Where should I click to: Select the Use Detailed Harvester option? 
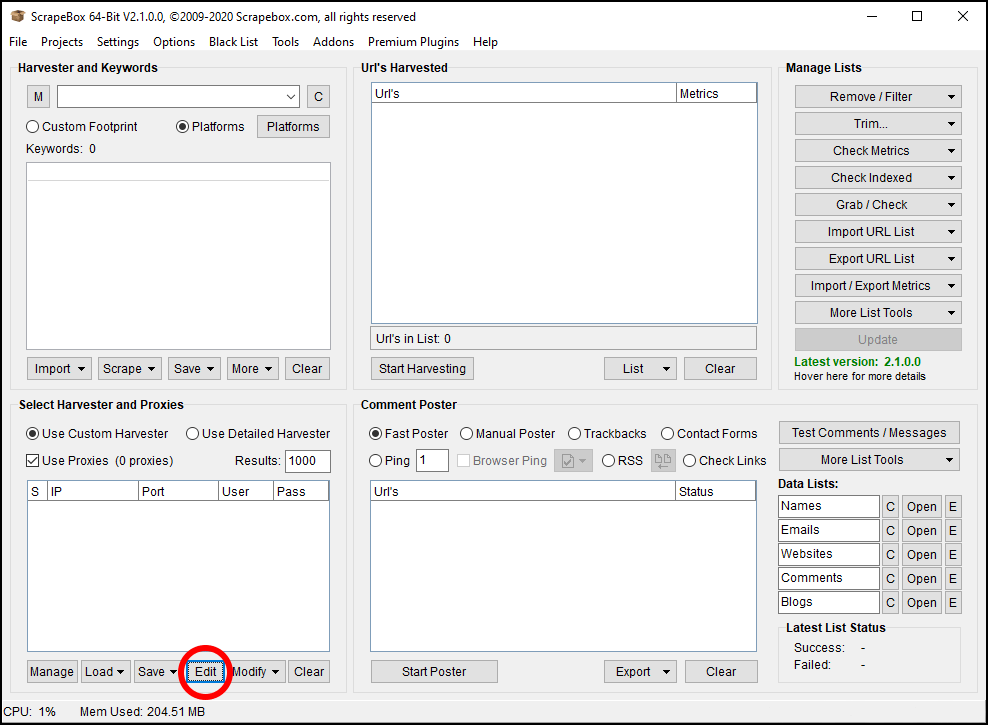click(x=193, y=434)
